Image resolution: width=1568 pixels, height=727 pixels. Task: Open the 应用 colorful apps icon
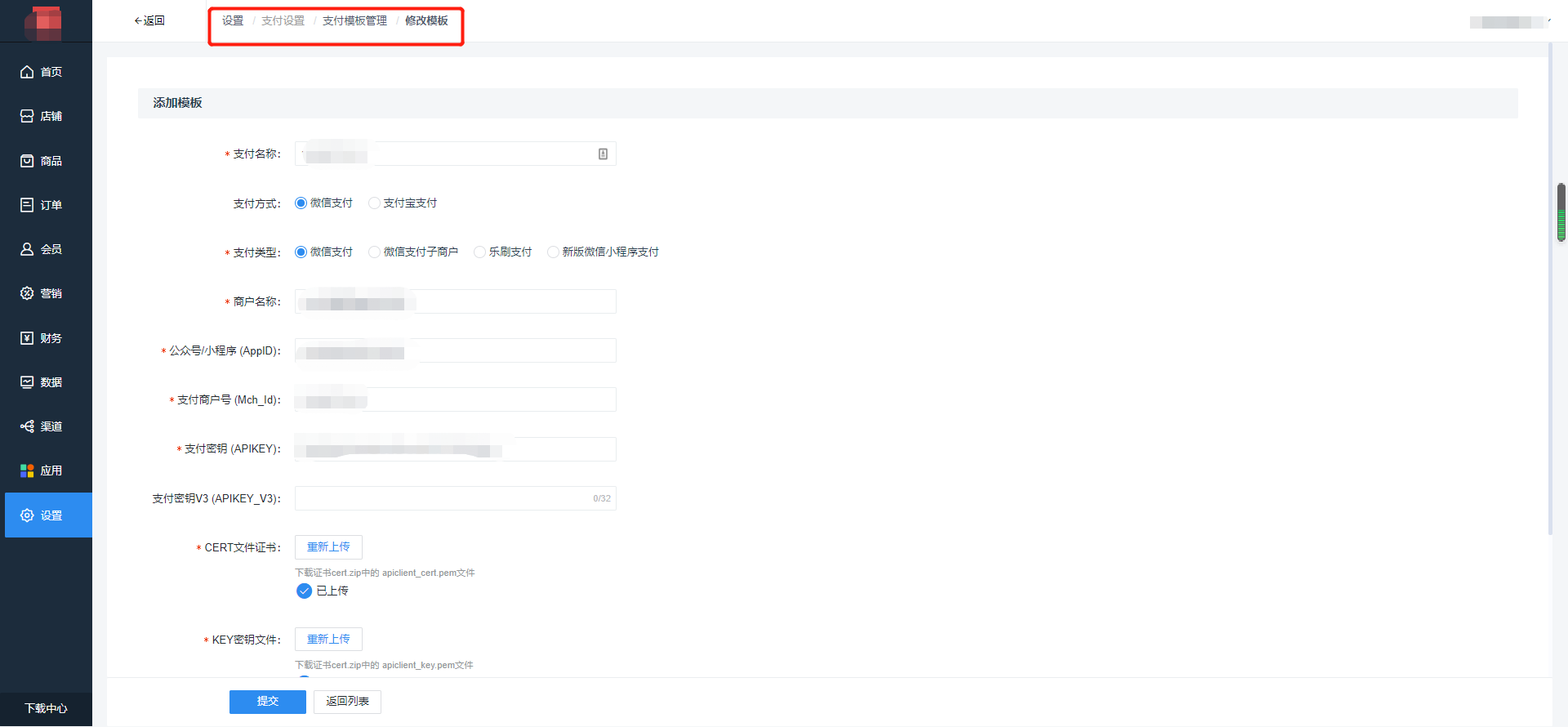click(27, 471)
